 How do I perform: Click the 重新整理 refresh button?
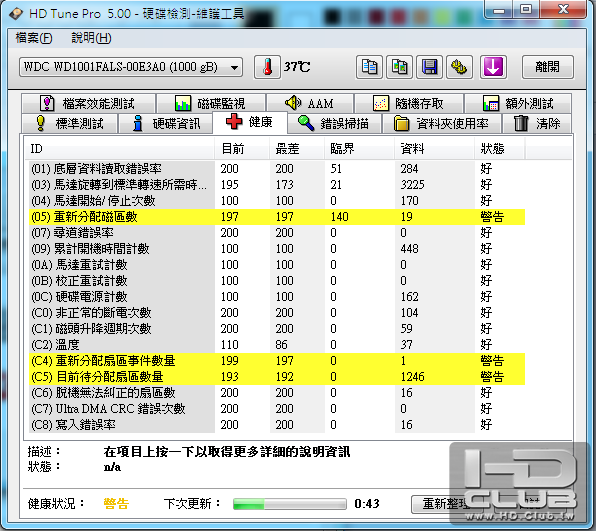point(446,504)
